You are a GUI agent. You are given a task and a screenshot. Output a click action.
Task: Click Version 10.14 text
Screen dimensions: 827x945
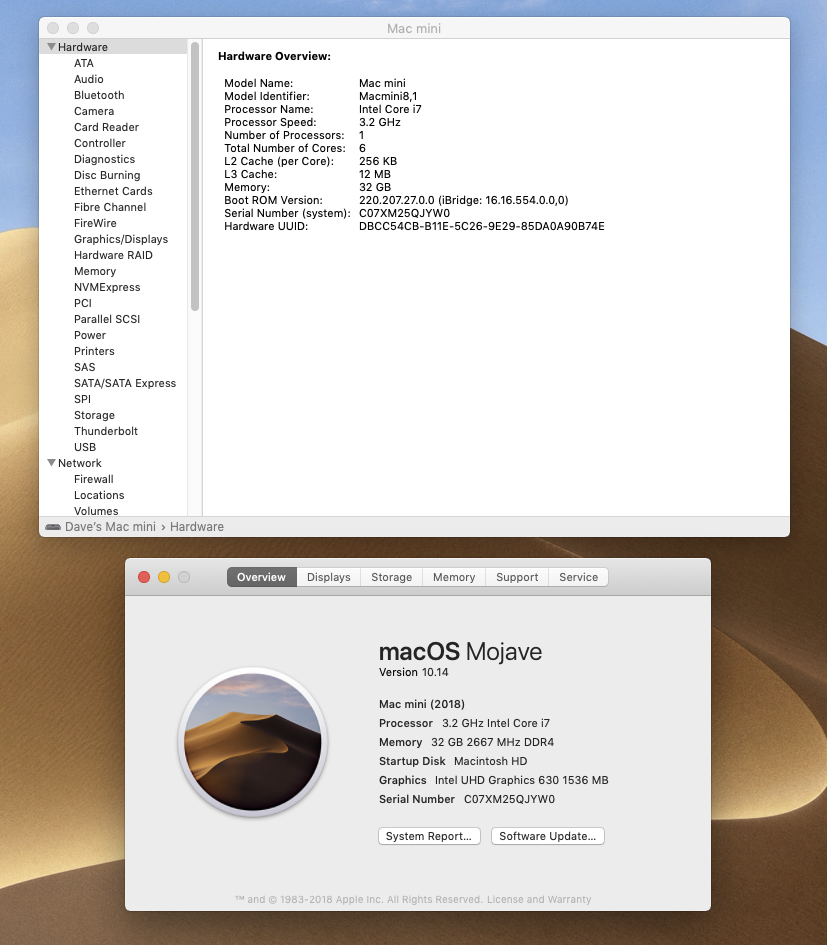414,672
